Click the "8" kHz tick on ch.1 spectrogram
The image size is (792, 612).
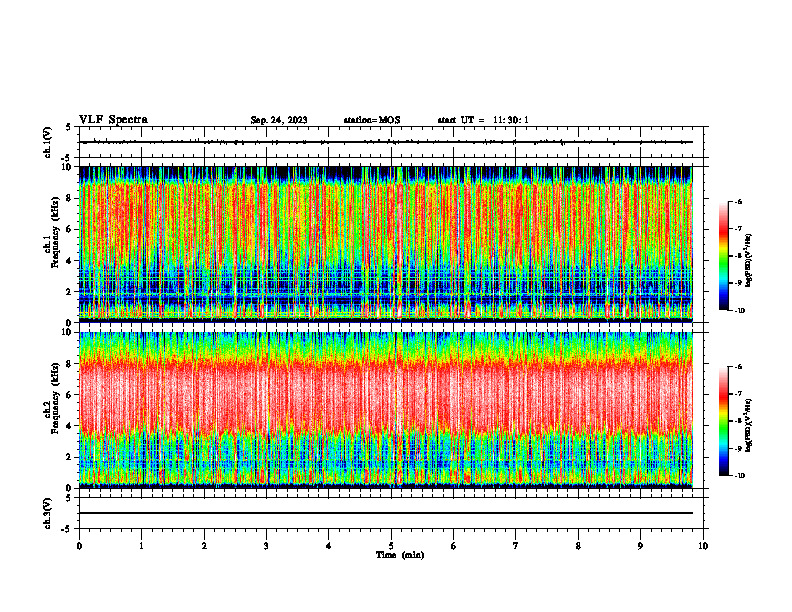tap(70, 198)
